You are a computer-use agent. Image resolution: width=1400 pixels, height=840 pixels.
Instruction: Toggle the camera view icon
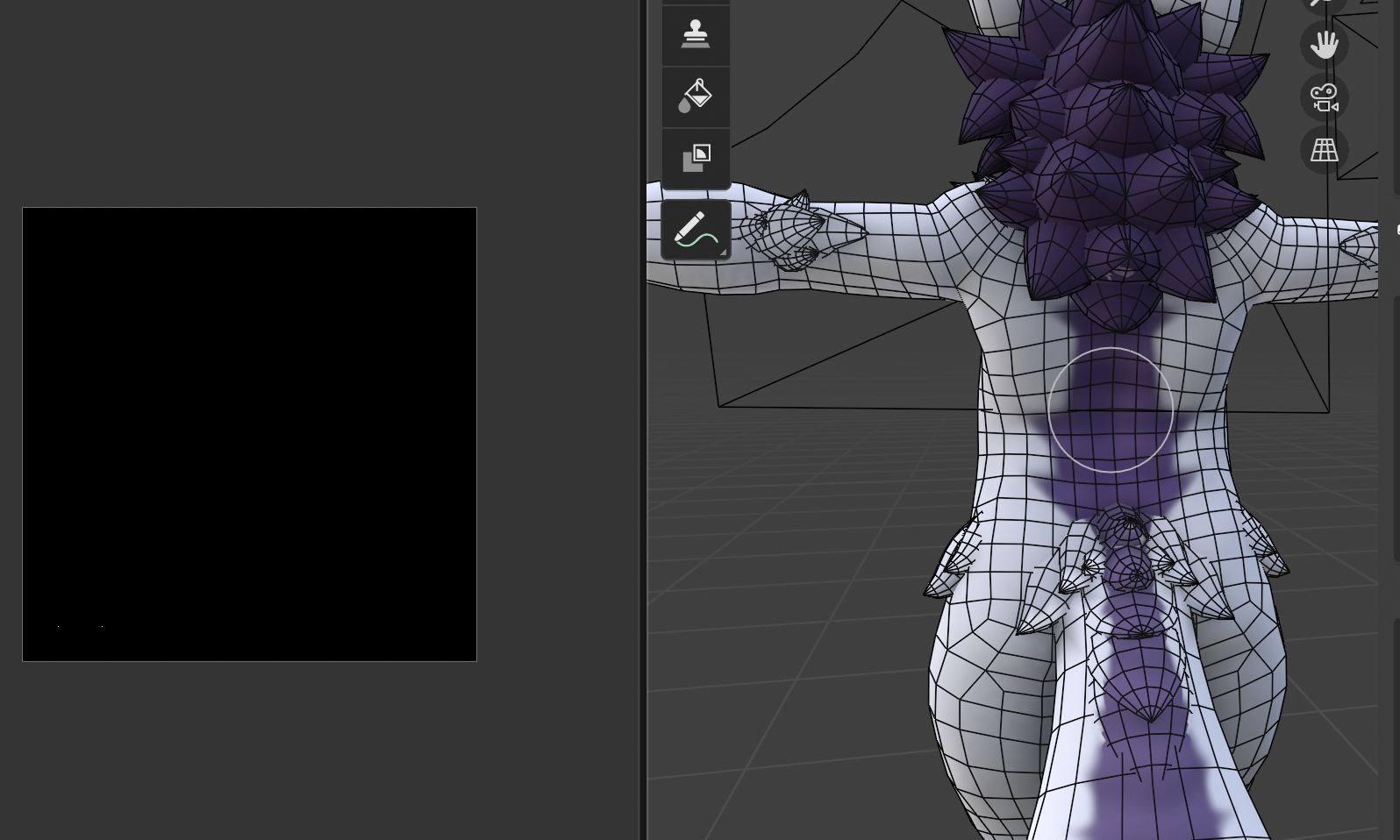(1324, 97)
